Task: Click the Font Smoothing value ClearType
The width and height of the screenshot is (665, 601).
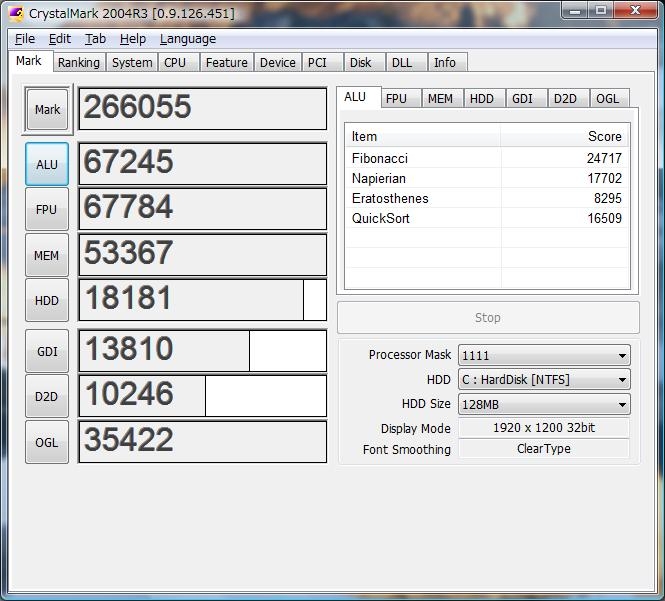Action: 544,448
